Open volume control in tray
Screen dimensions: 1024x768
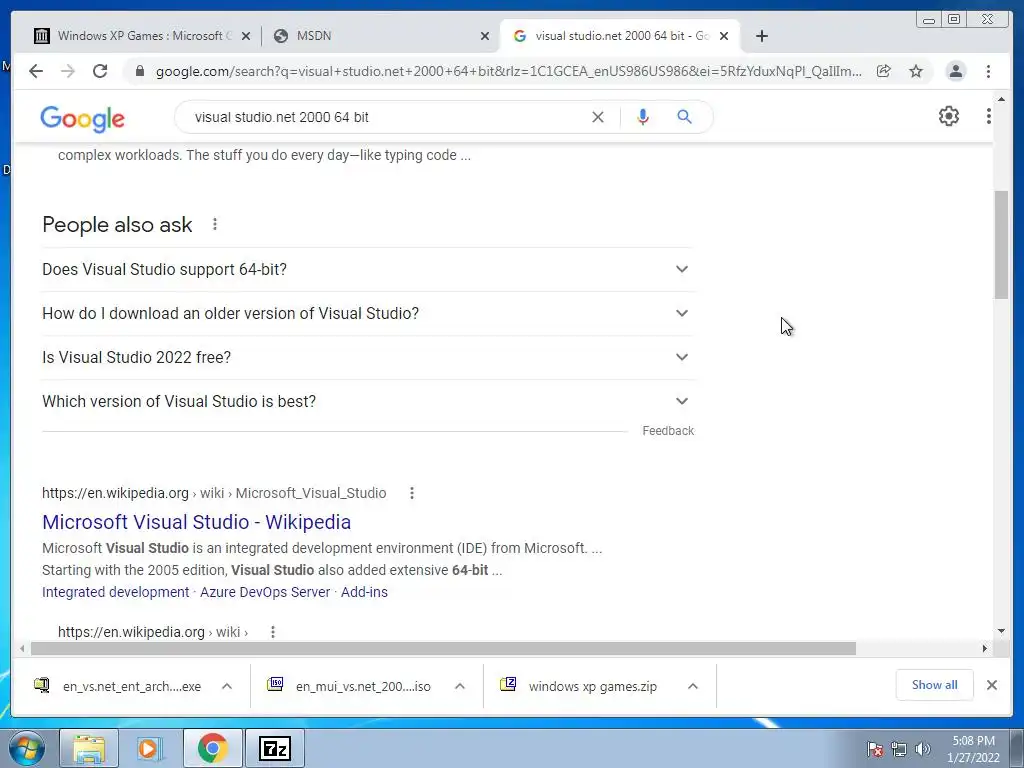[x=923, y=749]
